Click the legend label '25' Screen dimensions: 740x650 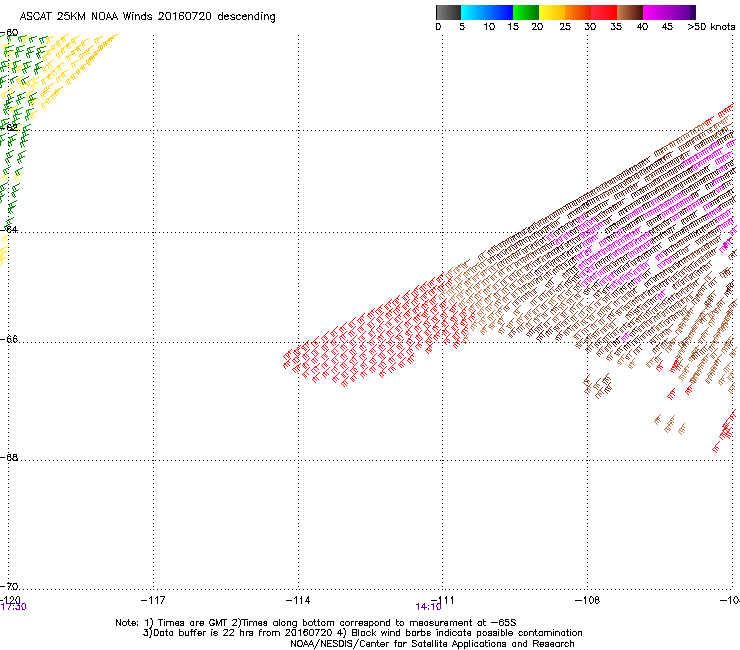coord(565,27)
